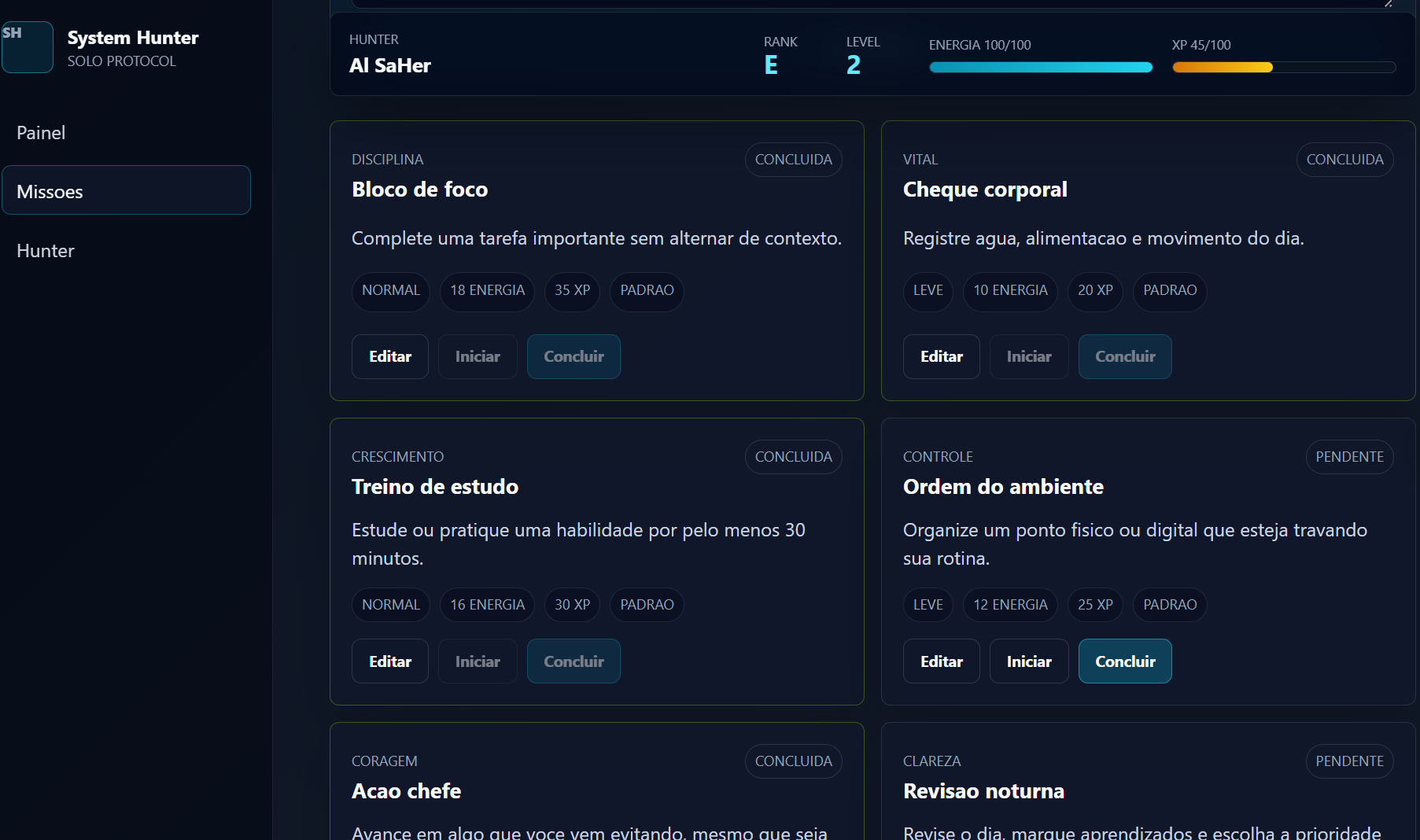Image resolution: width=1420 pixels, height=840 pixels.
Task: Click NORMAL tag on Bloco de foco
Action: [x=391, y=290]
